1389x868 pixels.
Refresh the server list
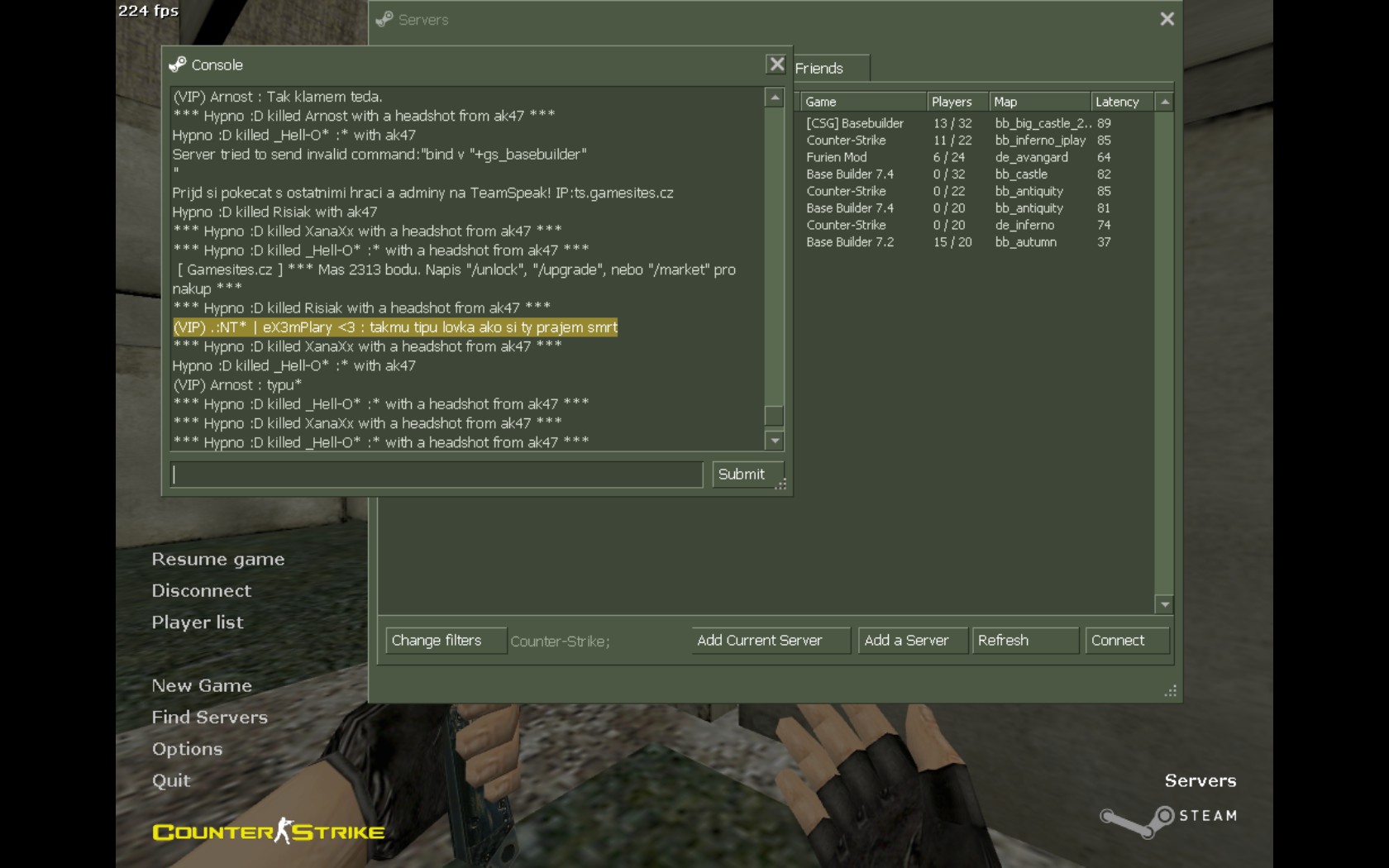1025,641
